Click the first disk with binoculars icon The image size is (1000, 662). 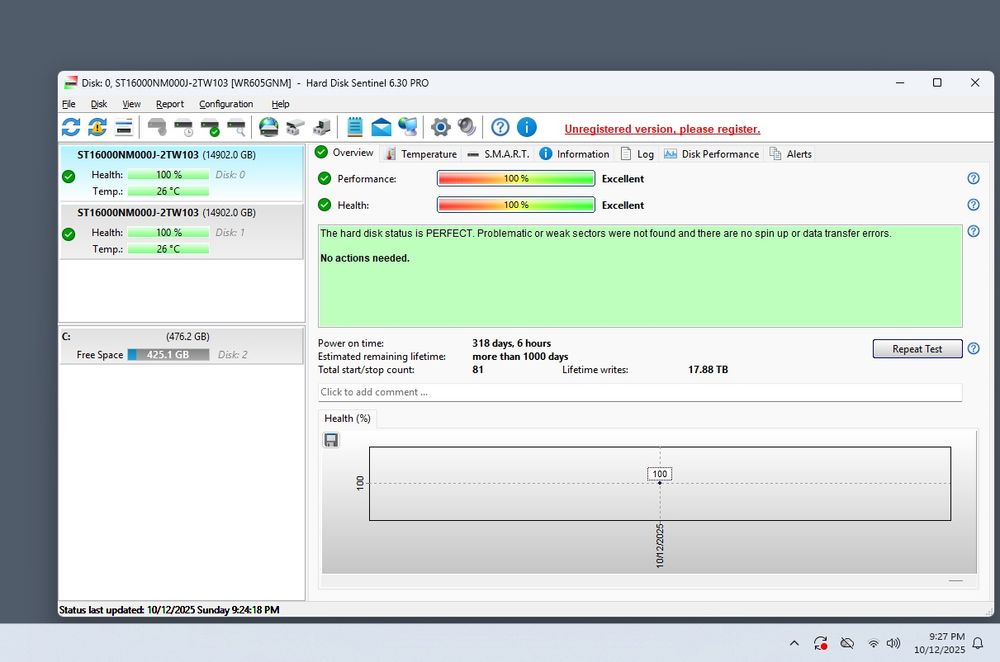pyautogui.click(x=295, y=127)
